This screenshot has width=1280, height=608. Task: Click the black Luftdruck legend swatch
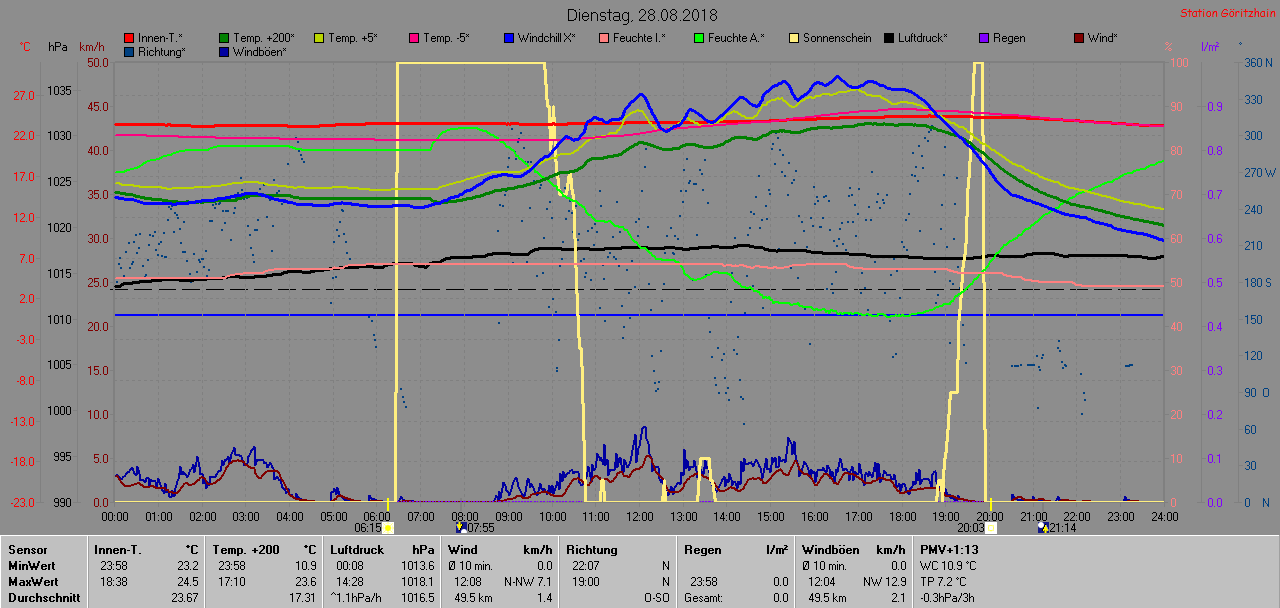889,38
